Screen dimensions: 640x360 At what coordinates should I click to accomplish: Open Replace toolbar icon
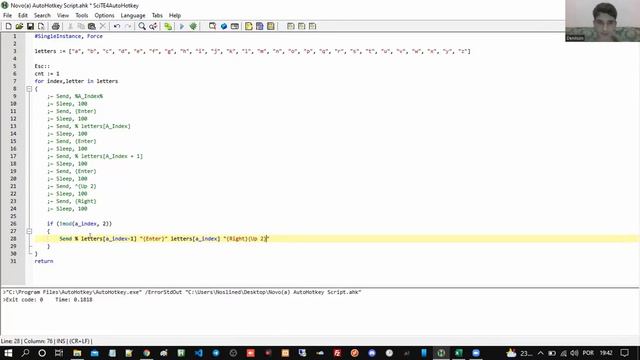[x=153, y=27]
